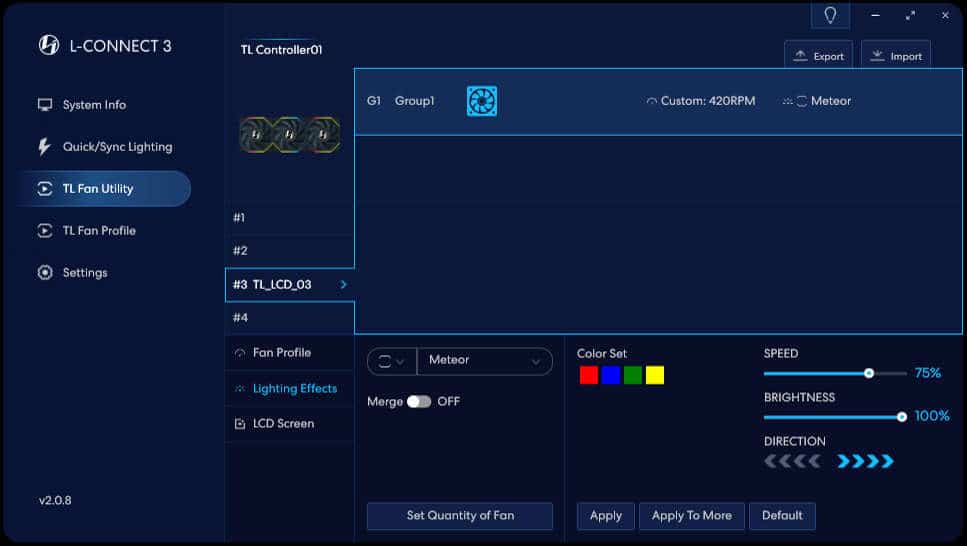Screen dimensions: 967x546
Task: Reset lighting with Default button
Action: click(782, 516)
